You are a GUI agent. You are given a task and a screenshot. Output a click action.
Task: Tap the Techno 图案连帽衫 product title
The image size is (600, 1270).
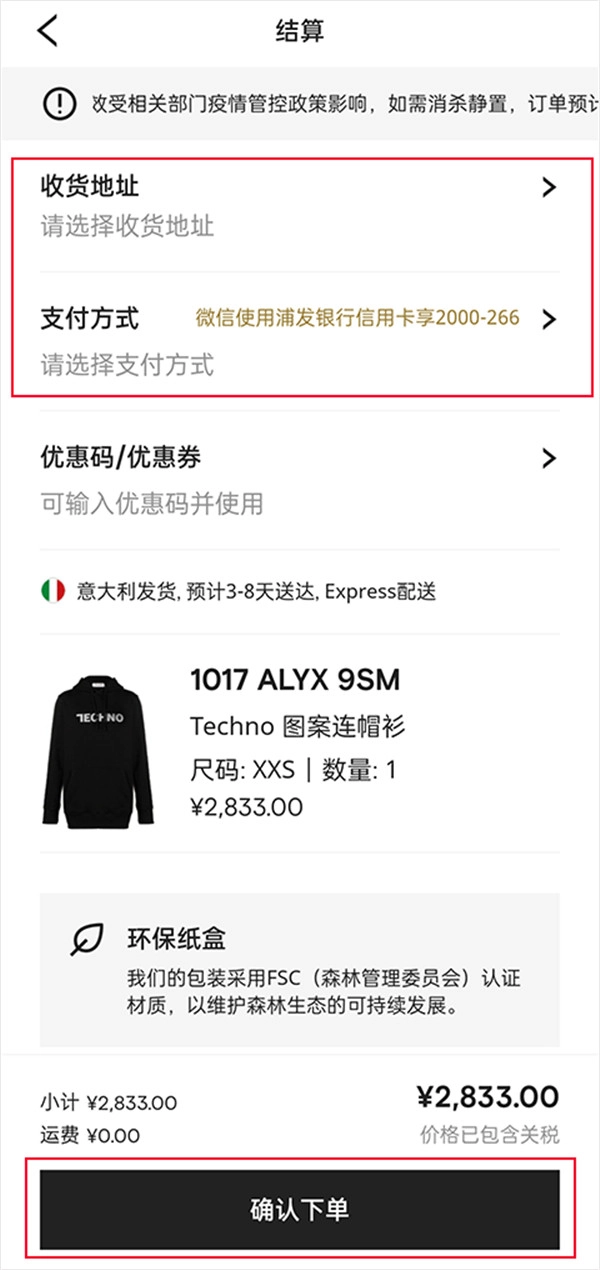[298, 727]
